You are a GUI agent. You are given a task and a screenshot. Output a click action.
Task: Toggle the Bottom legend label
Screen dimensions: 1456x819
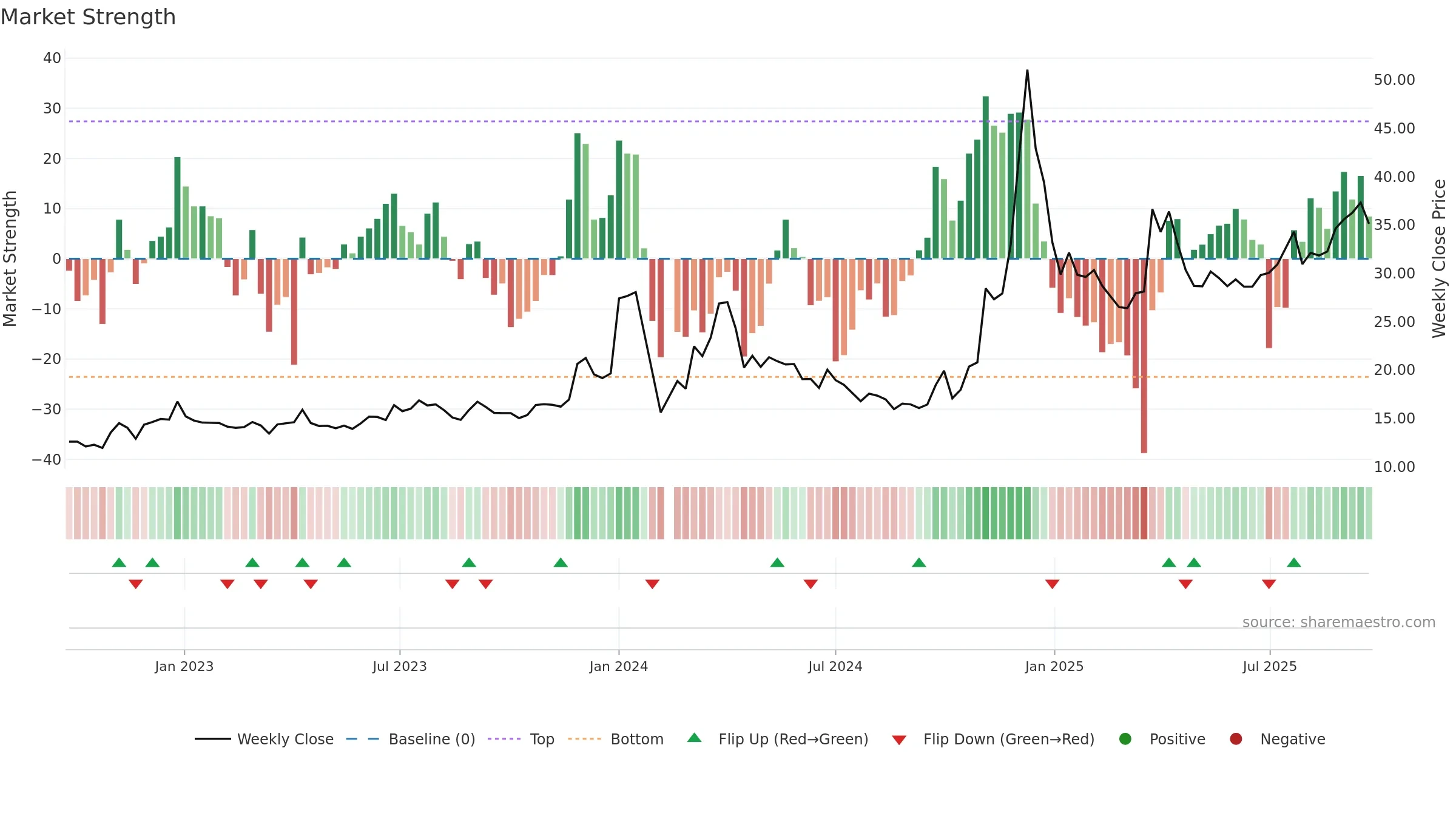coord(637,740)
